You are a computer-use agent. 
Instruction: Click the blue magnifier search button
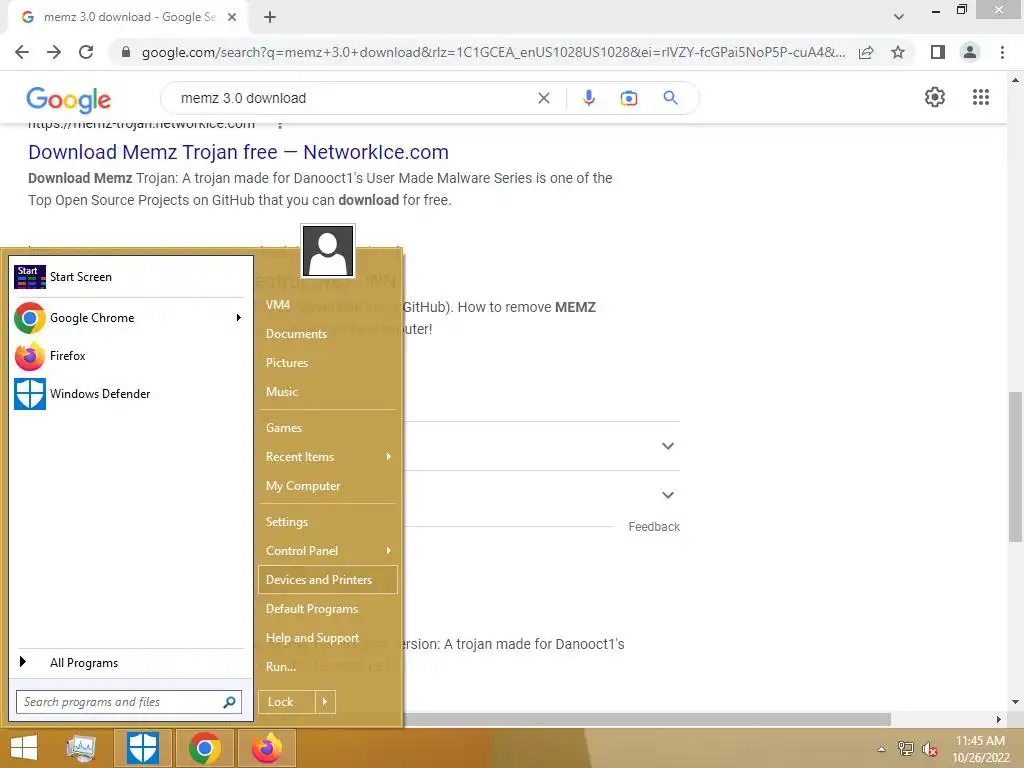coord(670,98)
